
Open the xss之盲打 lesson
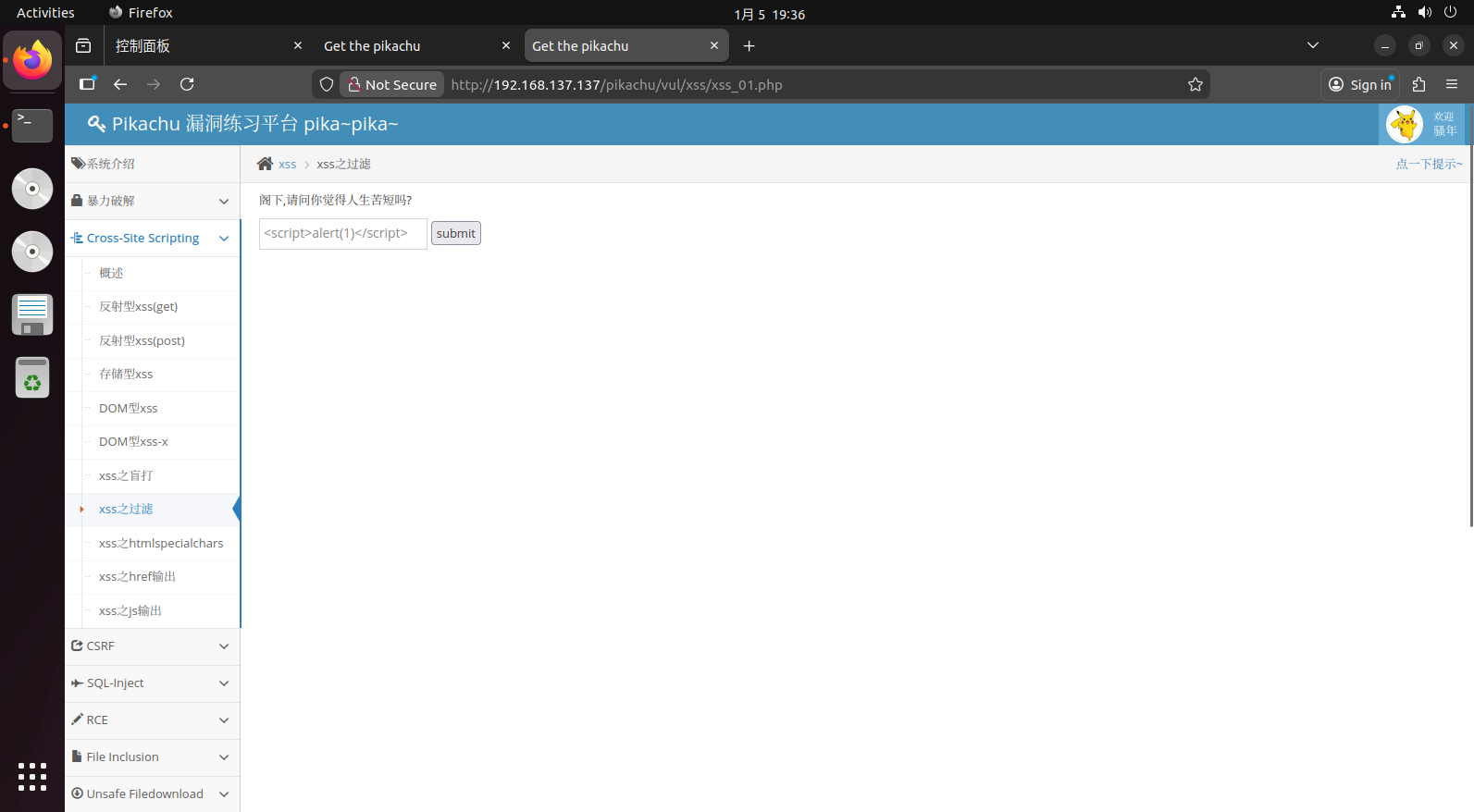click(126, 475)
